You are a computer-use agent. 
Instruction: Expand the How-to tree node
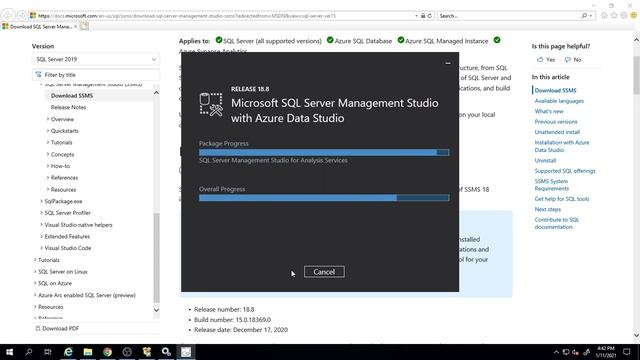[x=48, y=166]
